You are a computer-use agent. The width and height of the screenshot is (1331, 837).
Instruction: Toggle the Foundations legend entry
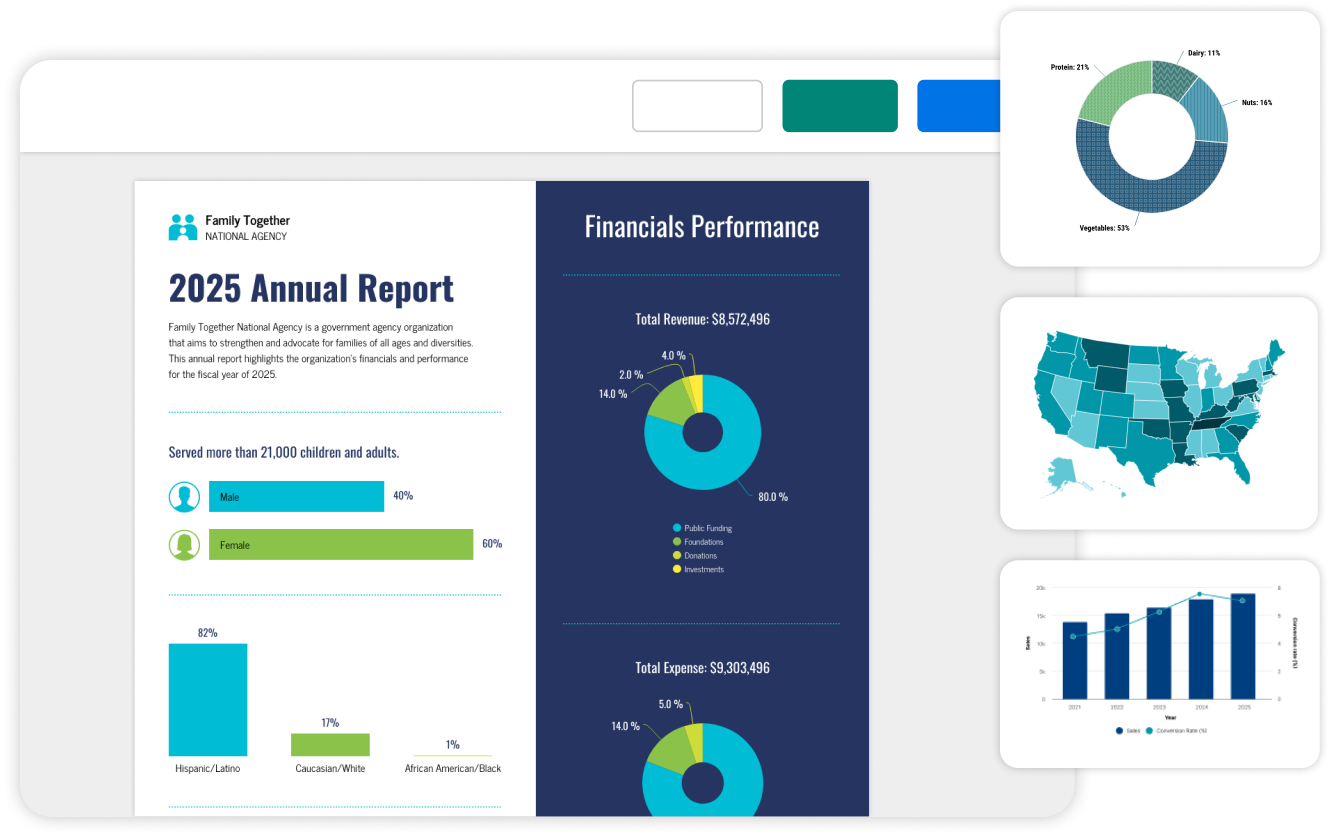click(678, 541)
